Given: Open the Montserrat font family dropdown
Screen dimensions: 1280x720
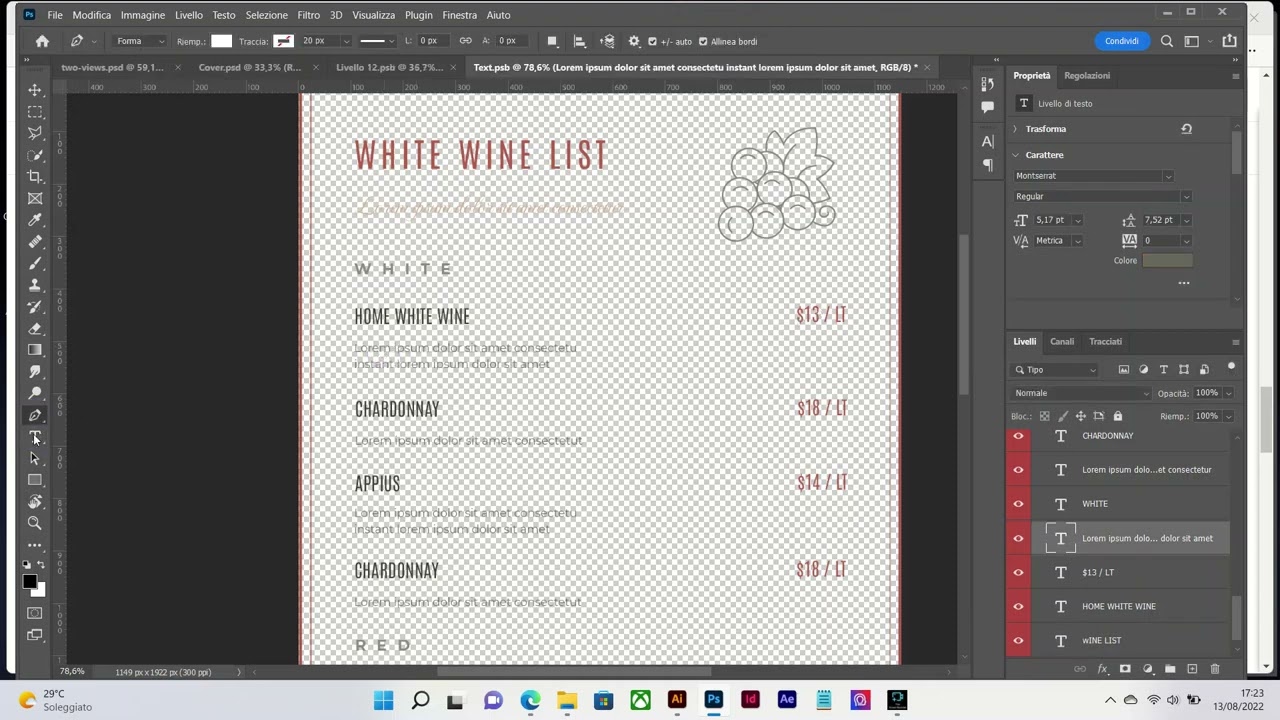Looking at the screenshot, I should 1093,176.
